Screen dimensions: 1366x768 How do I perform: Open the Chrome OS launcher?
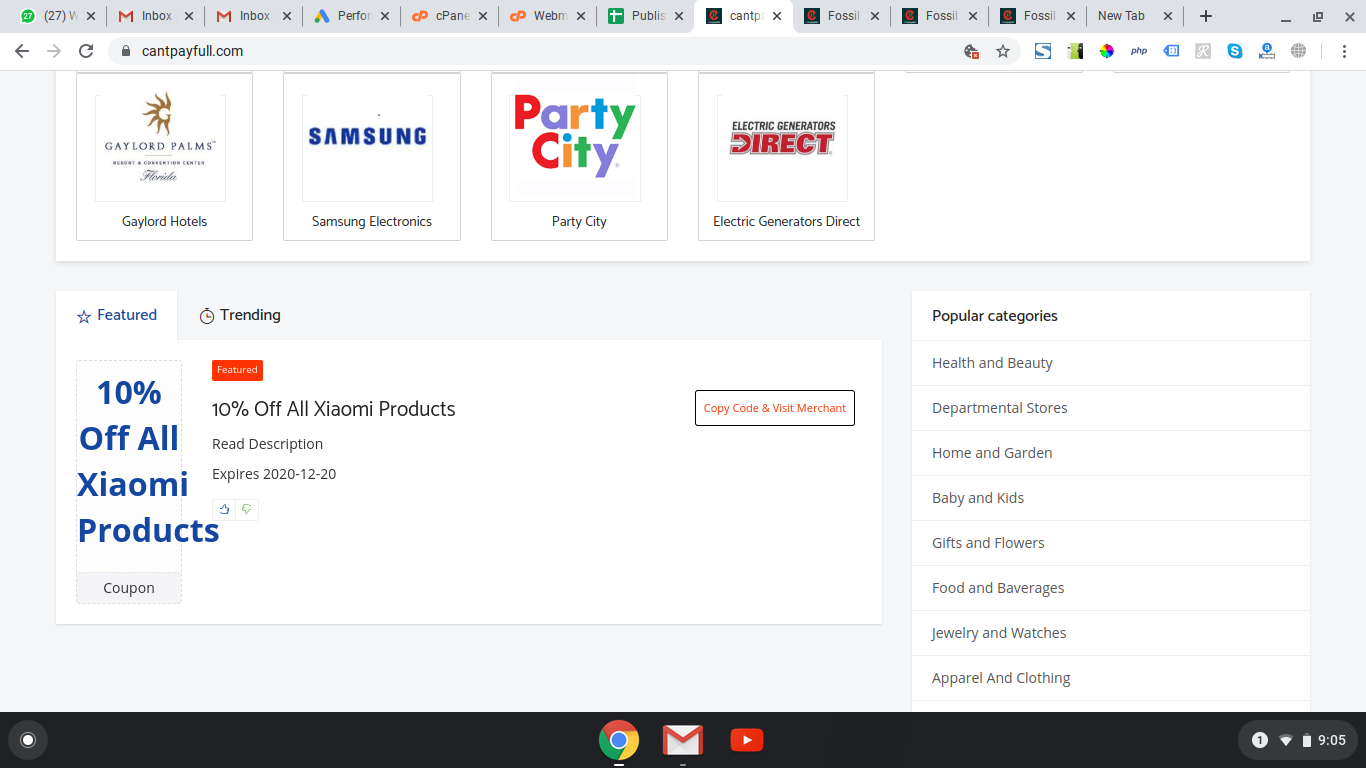28,740
